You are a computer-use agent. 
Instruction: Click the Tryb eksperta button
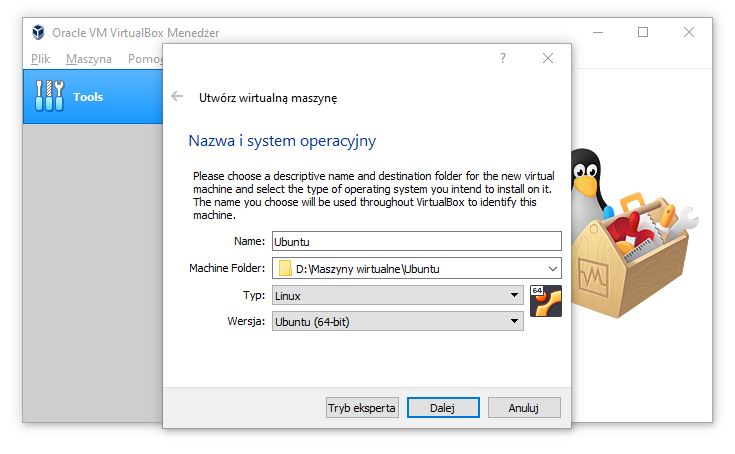pos(362,408)
